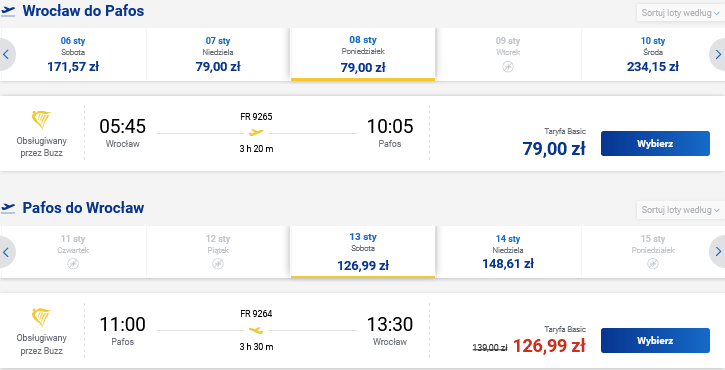
Task: Open the return Sortuj loty według dropdown
Action: 680,210
